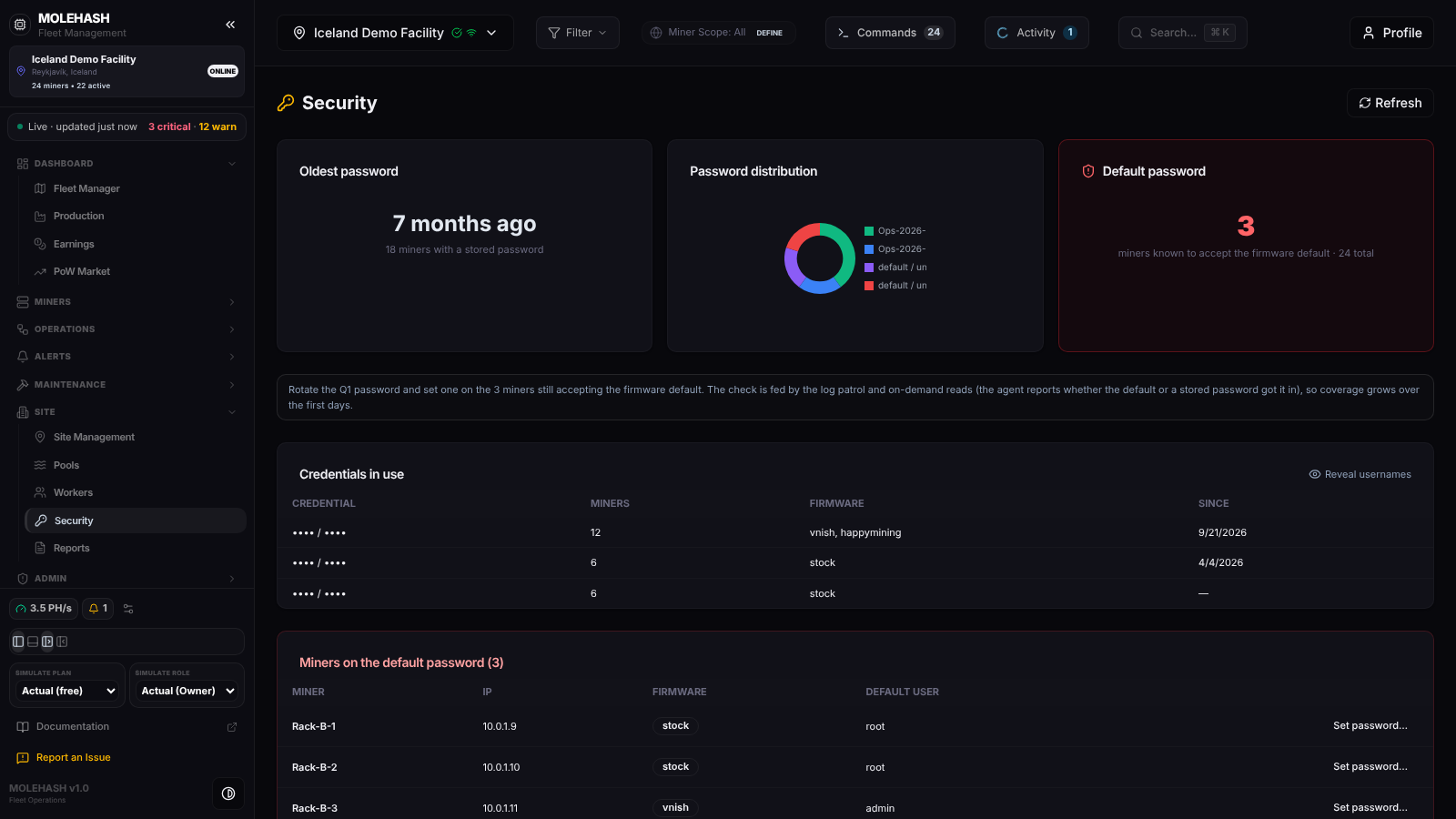Go to Production page
The image size is (1456, 819).
tap(136, 216)
